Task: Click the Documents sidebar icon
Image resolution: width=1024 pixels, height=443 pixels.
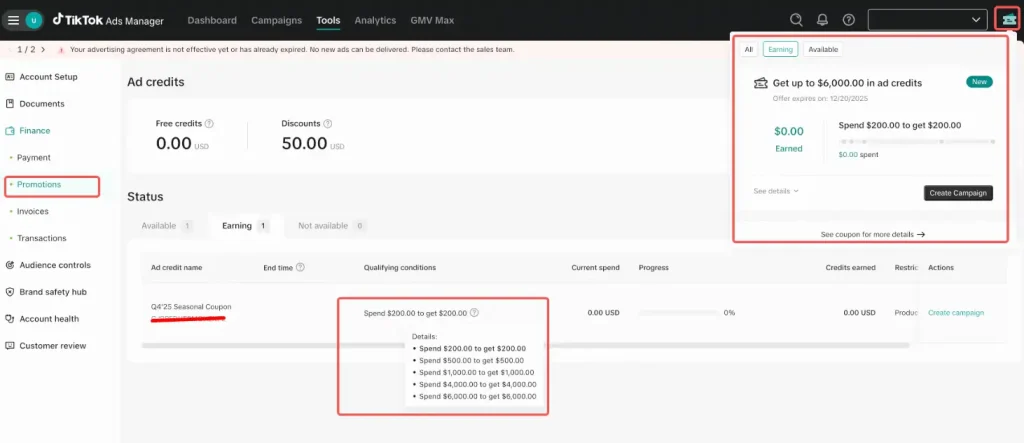Action: [x=9, y=103]
